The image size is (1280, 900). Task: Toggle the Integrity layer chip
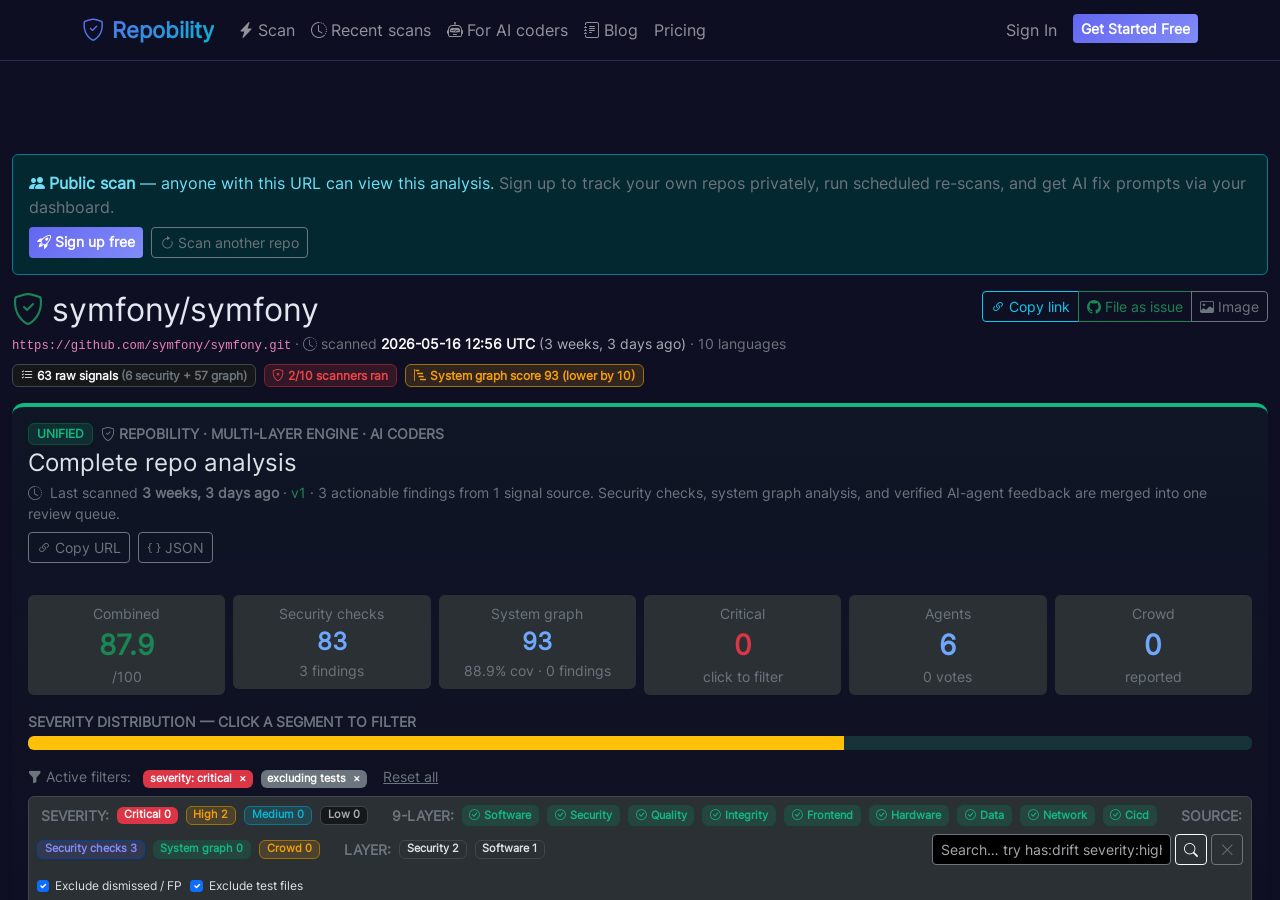tap(739, 815)
